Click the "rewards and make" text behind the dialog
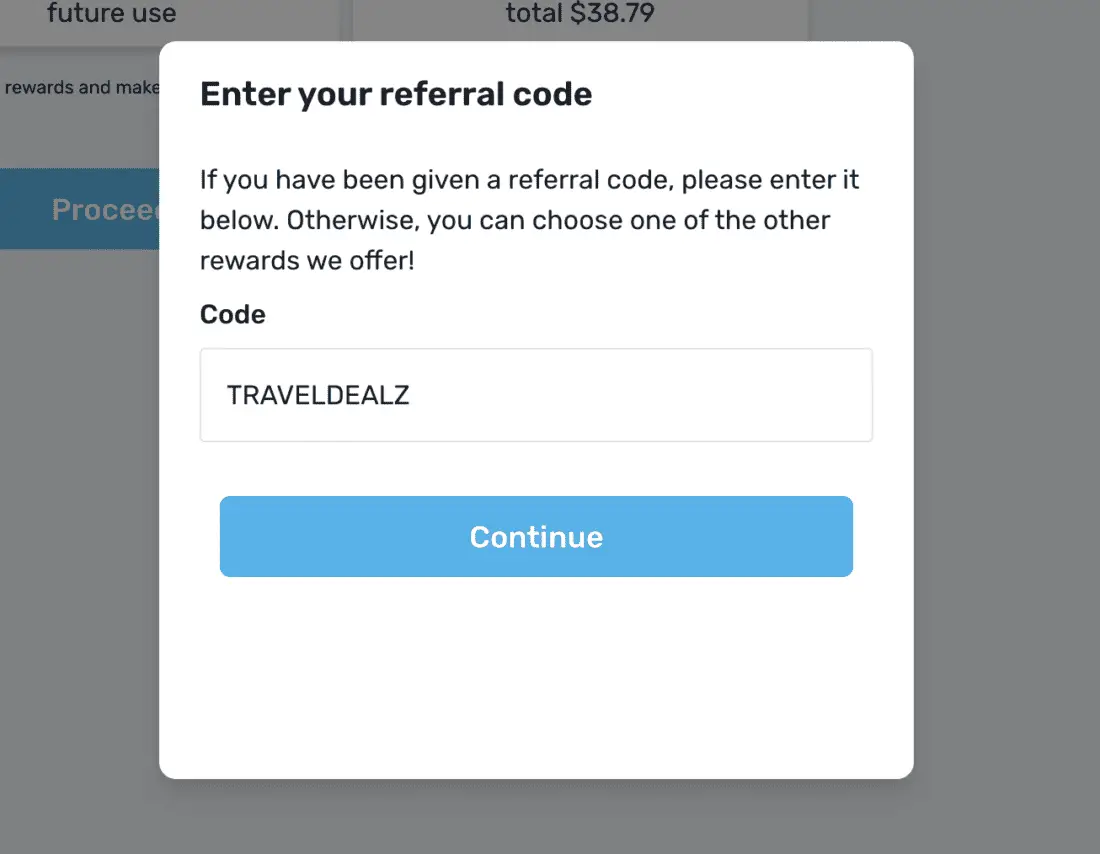1100x854 pixels. [x=80, y=88]
